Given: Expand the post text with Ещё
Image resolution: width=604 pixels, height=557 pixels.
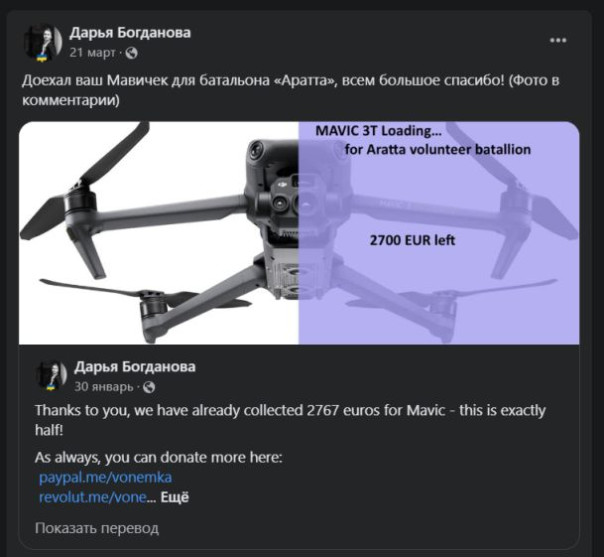Looking at the screenshot, I should tap(175, 497).
